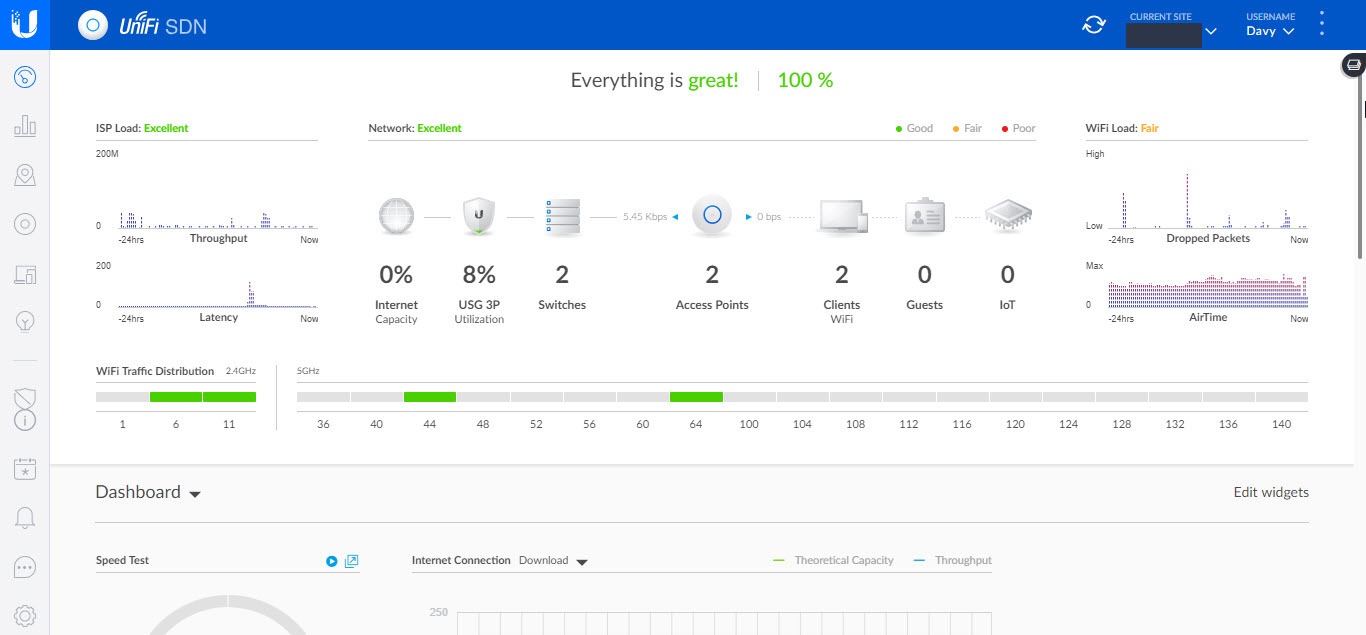Select the Guests badge icon

(925, 216)
